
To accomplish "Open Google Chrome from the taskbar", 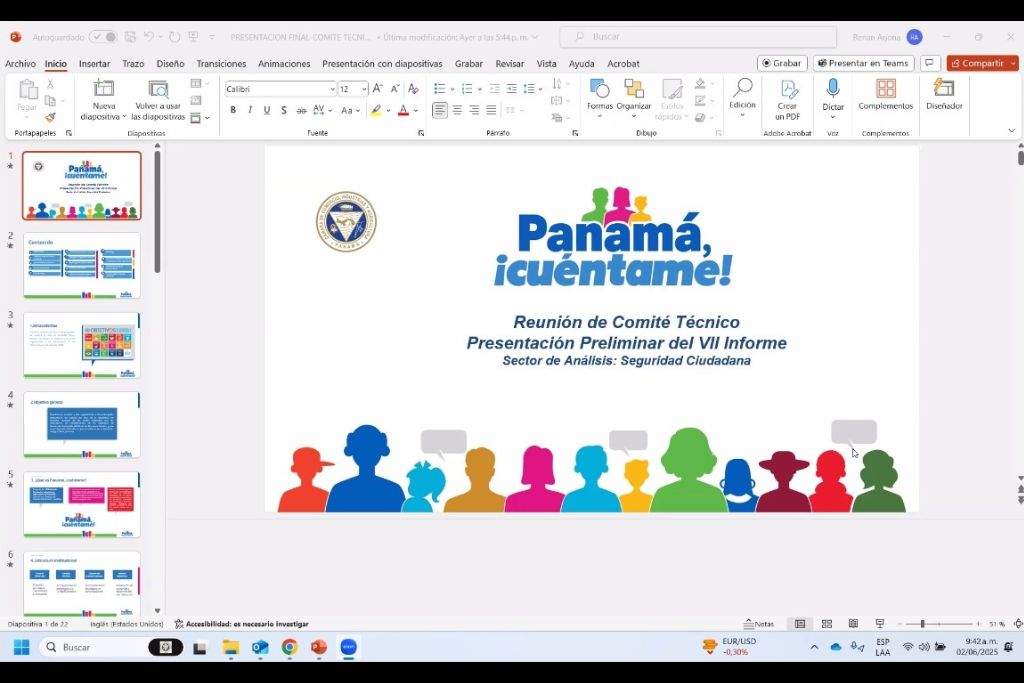I will (289, 647).
